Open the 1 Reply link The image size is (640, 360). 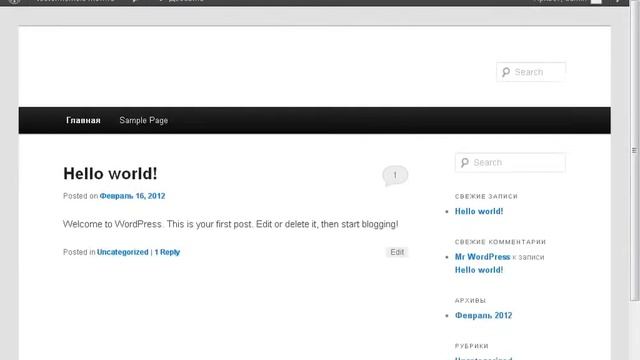(167, 252)
